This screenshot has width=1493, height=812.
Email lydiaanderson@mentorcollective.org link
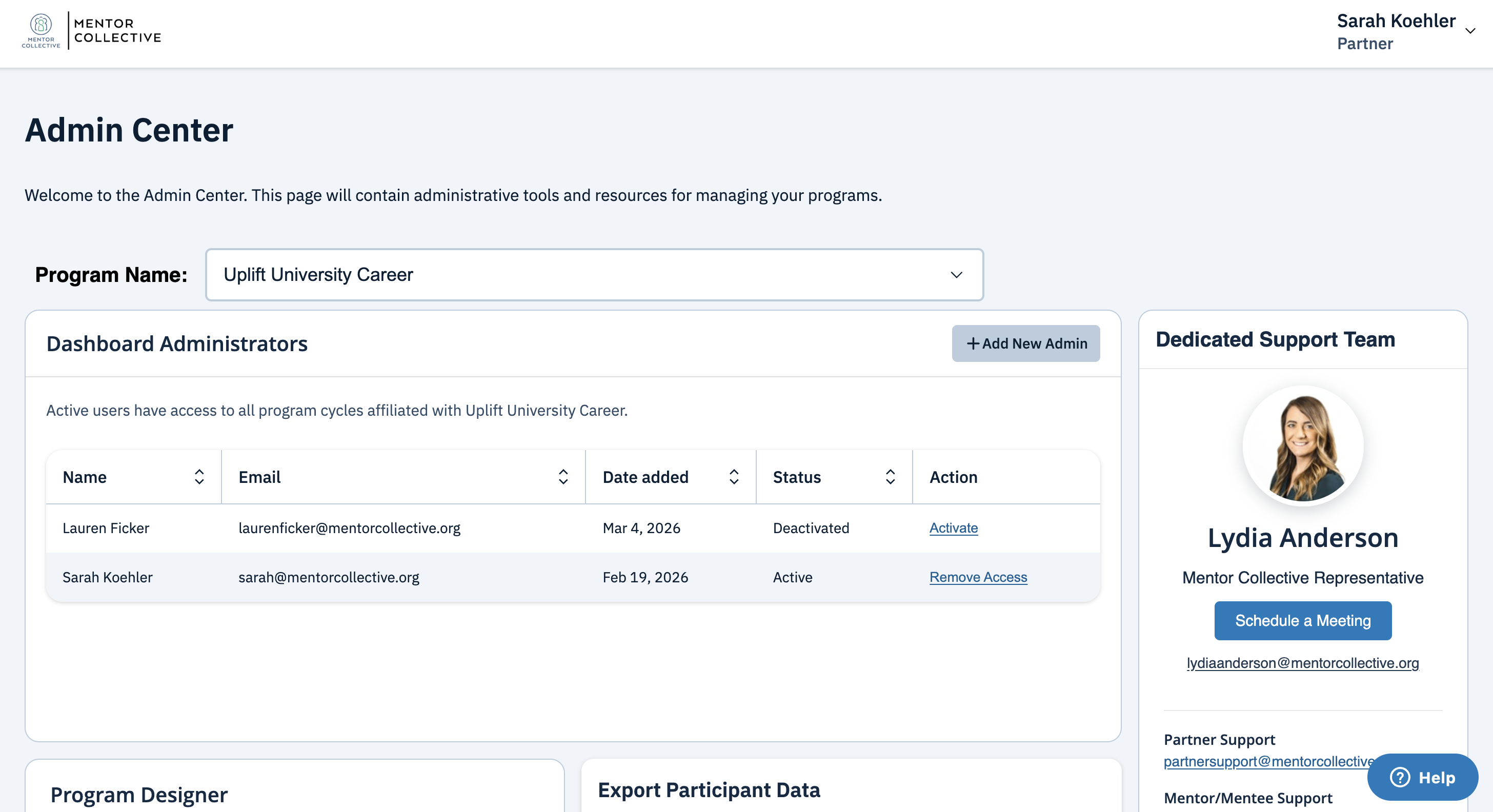(1303, 663)
